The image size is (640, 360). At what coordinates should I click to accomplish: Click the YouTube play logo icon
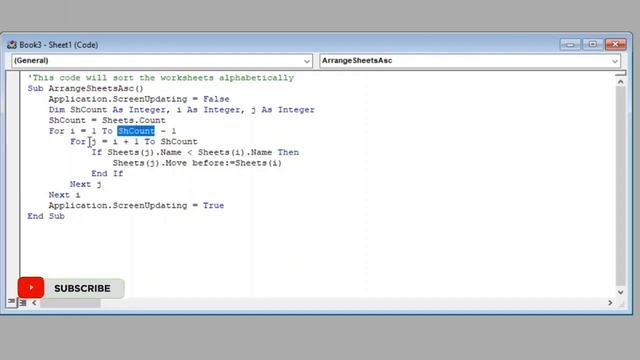pos(31,288)
